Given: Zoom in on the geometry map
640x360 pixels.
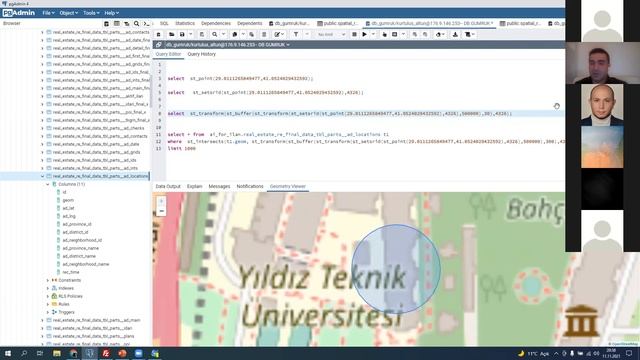Looking at the screenshot, I should (161, 201).
